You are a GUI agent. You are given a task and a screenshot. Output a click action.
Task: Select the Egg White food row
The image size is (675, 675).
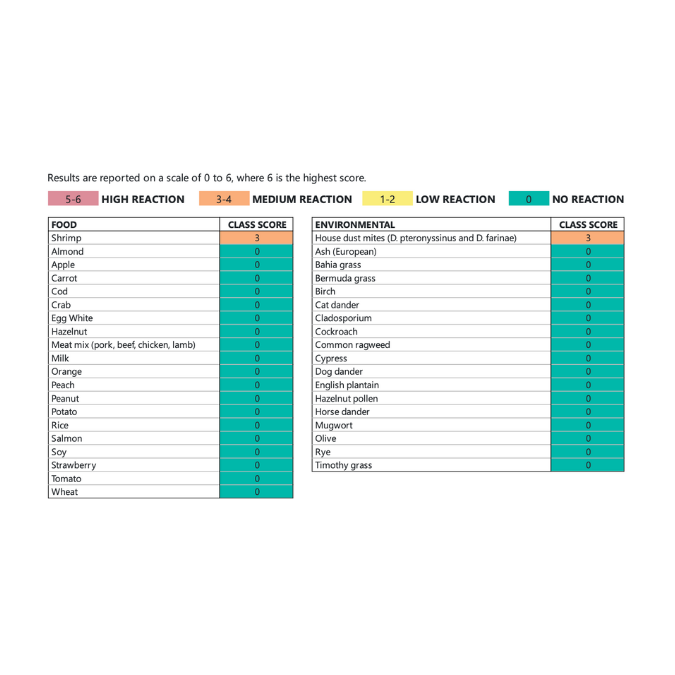click(72, 318)
